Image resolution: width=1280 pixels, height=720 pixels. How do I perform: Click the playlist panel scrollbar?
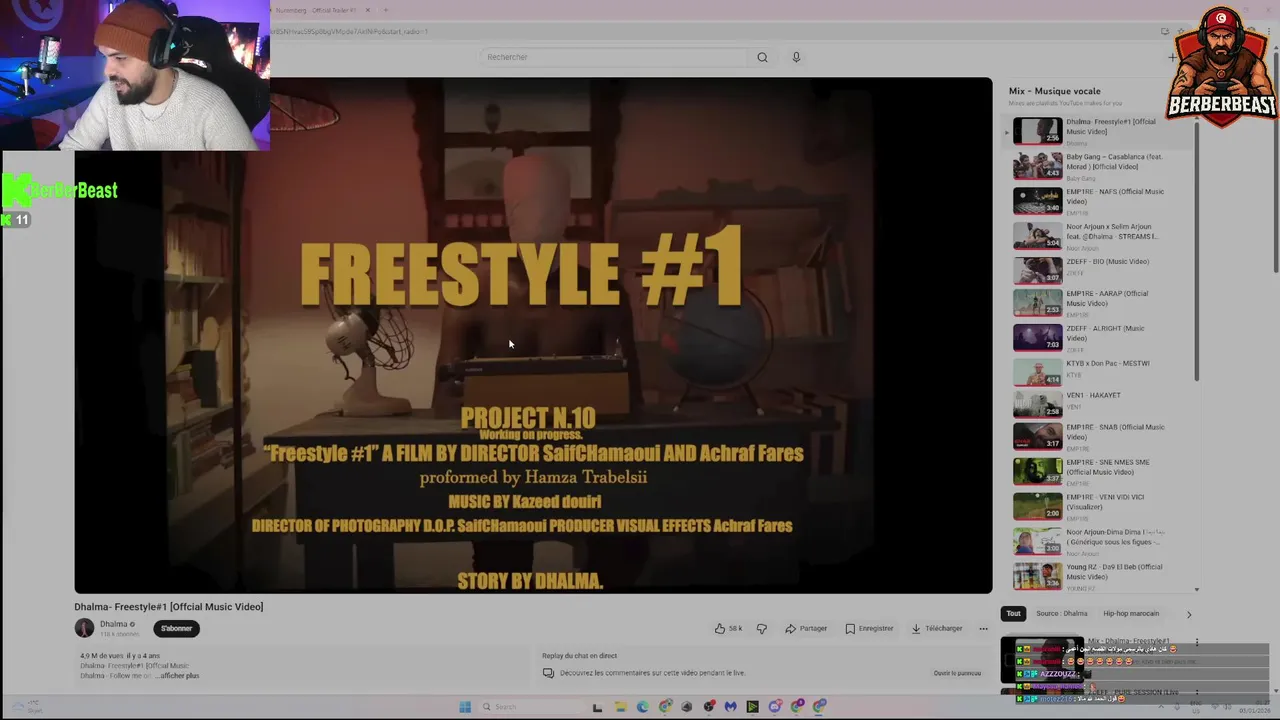[x=1196, y=250]
